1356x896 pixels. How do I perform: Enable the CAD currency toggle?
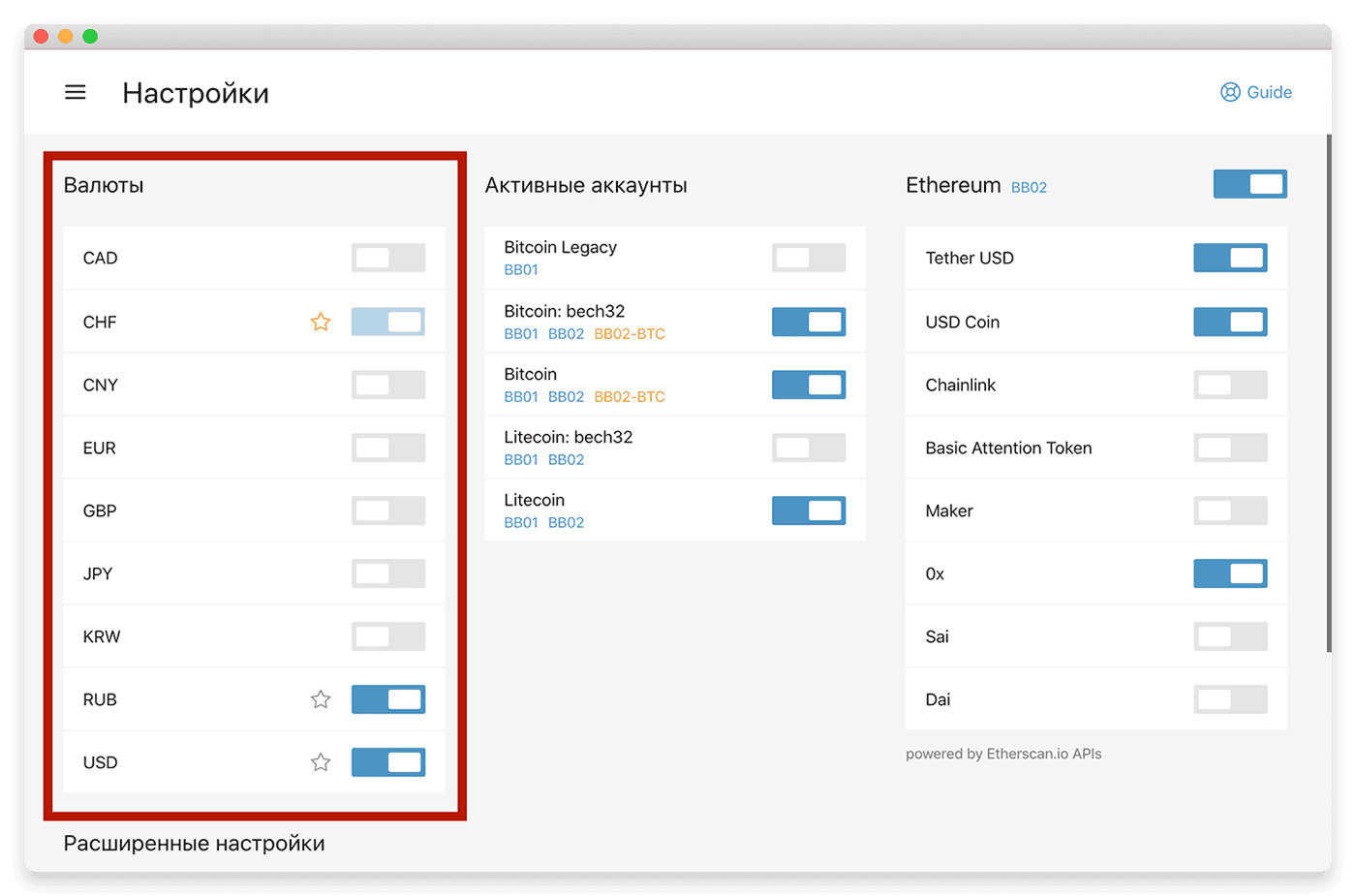[x=388, y=258]
